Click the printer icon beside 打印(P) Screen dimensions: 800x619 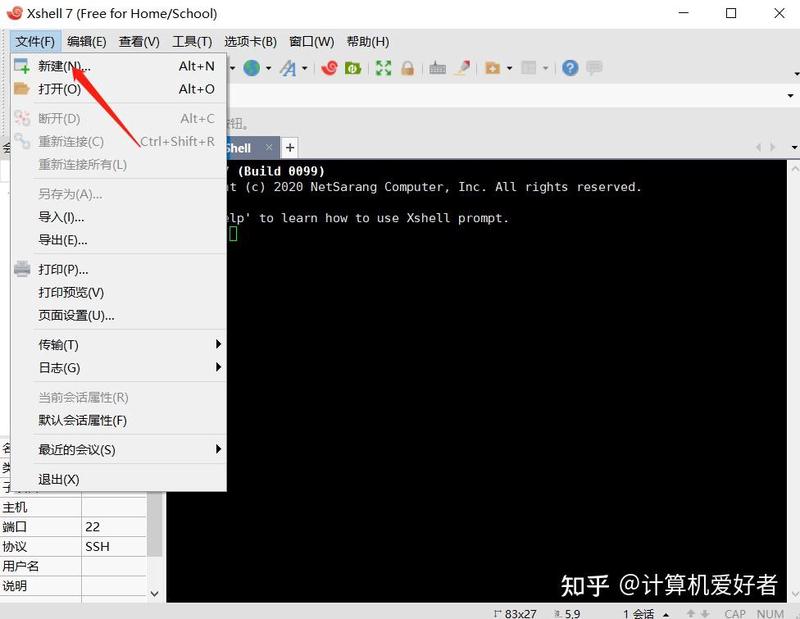[x=22, y=269]
